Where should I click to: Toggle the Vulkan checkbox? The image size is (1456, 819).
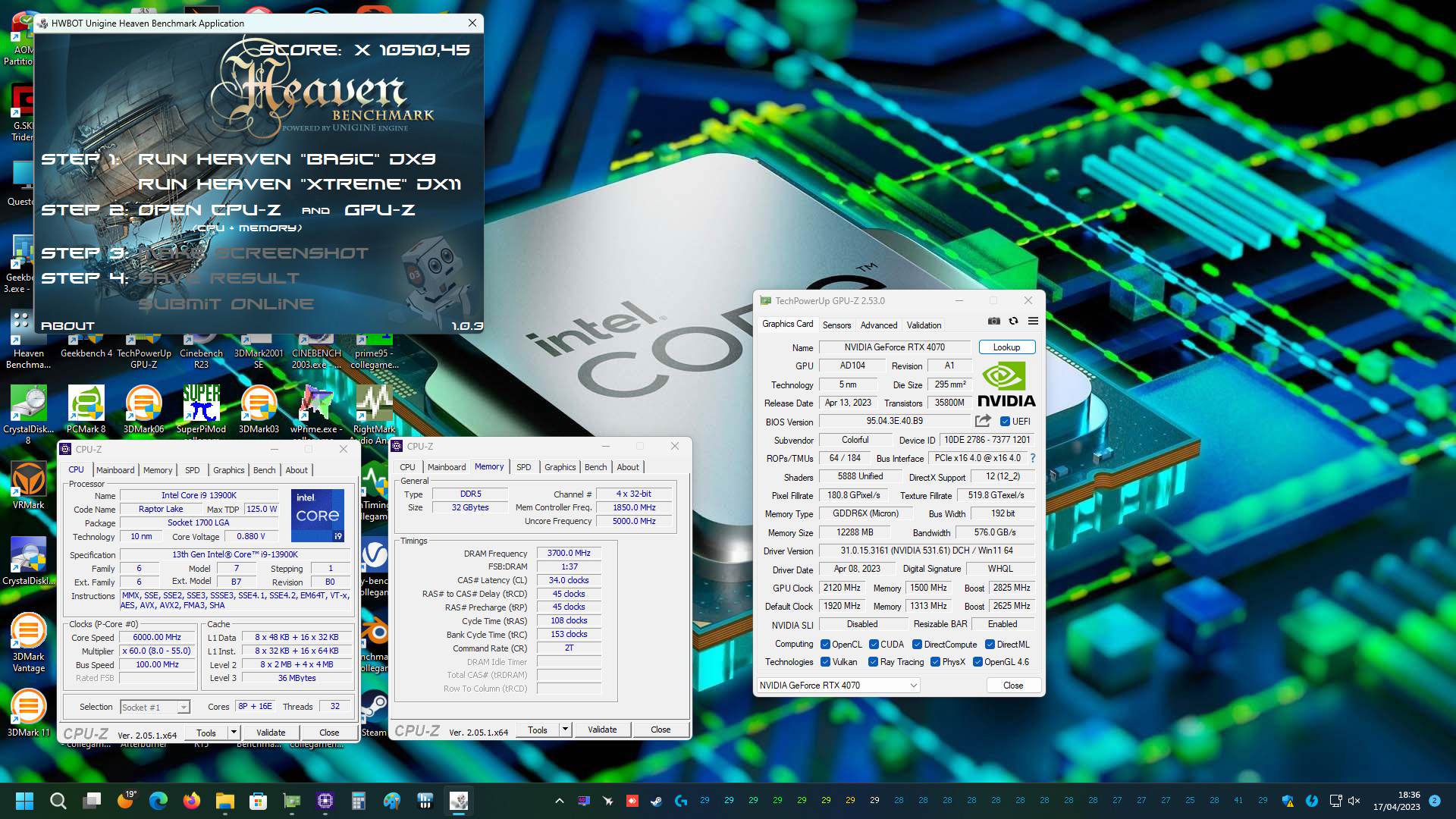825,662
